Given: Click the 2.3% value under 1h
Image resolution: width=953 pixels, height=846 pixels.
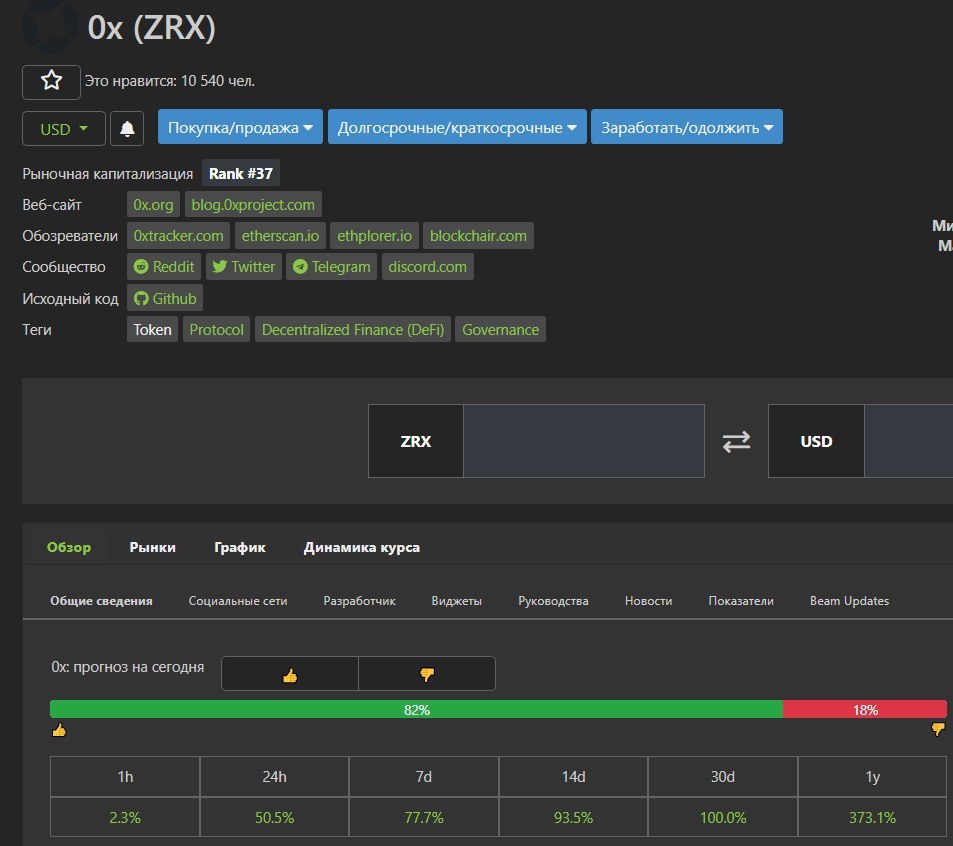Looking at the screenshot, I should pos(125,817).
